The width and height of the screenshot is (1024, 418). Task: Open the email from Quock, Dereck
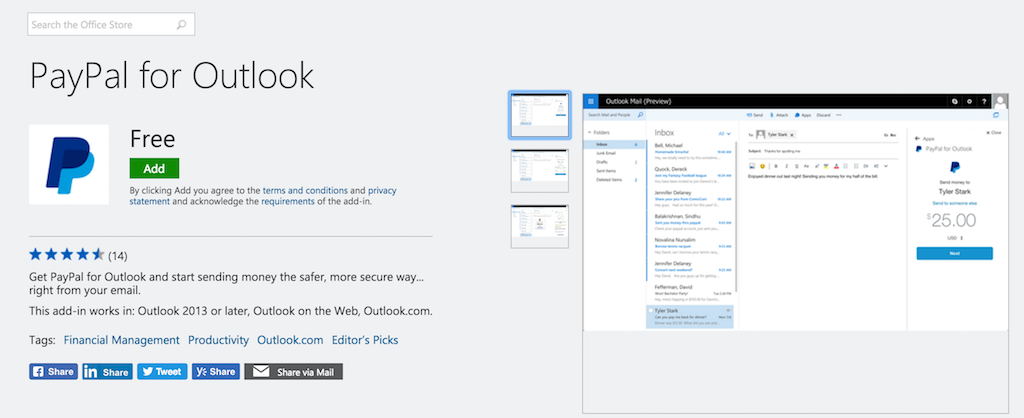point(692,174)
